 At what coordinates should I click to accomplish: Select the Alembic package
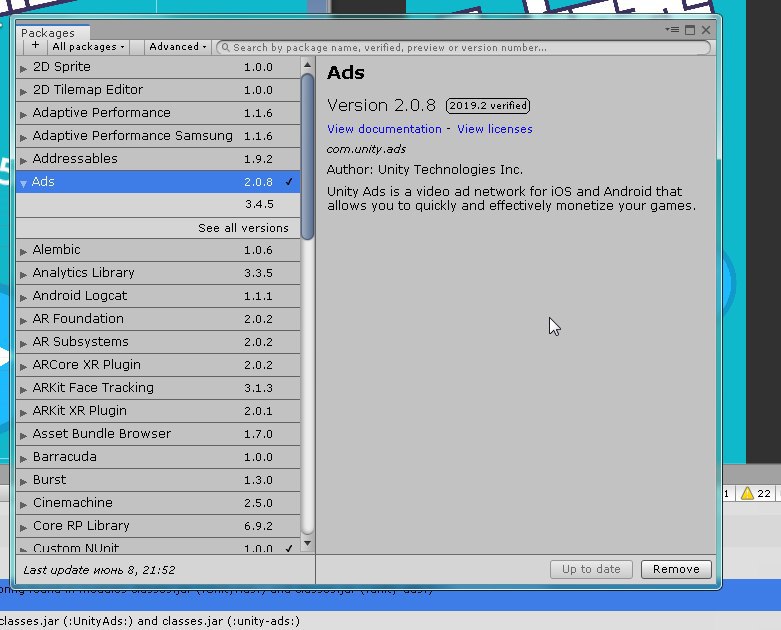click(158, 250)
